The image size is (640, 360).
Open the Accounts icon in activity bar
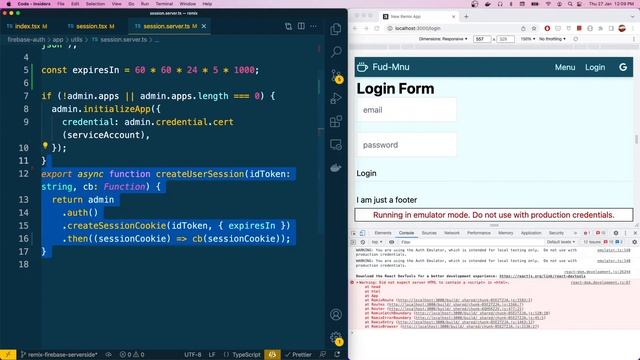pos(336,315)
